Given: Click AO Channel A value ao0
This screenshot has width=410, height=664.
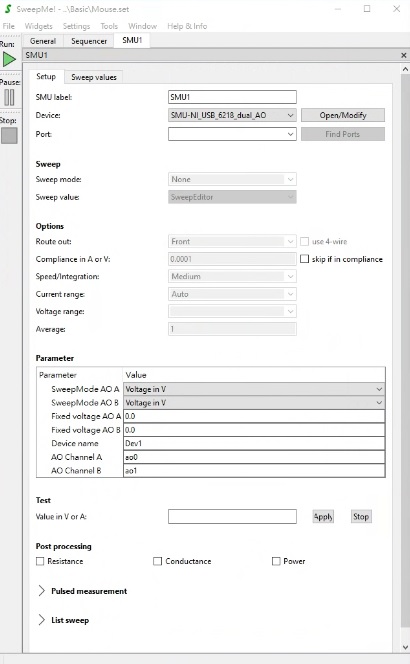Looking at the screenshot, I should 254,457.
